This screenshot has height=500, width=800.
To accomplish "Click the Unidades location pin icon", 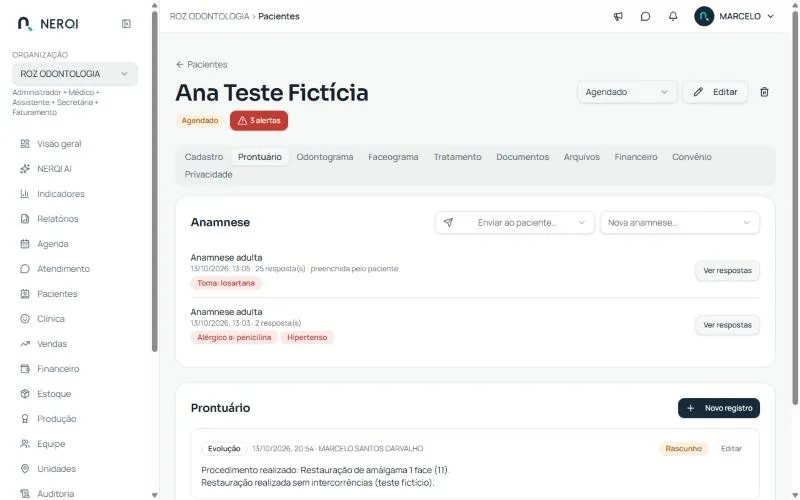I will tap(24, 469).
